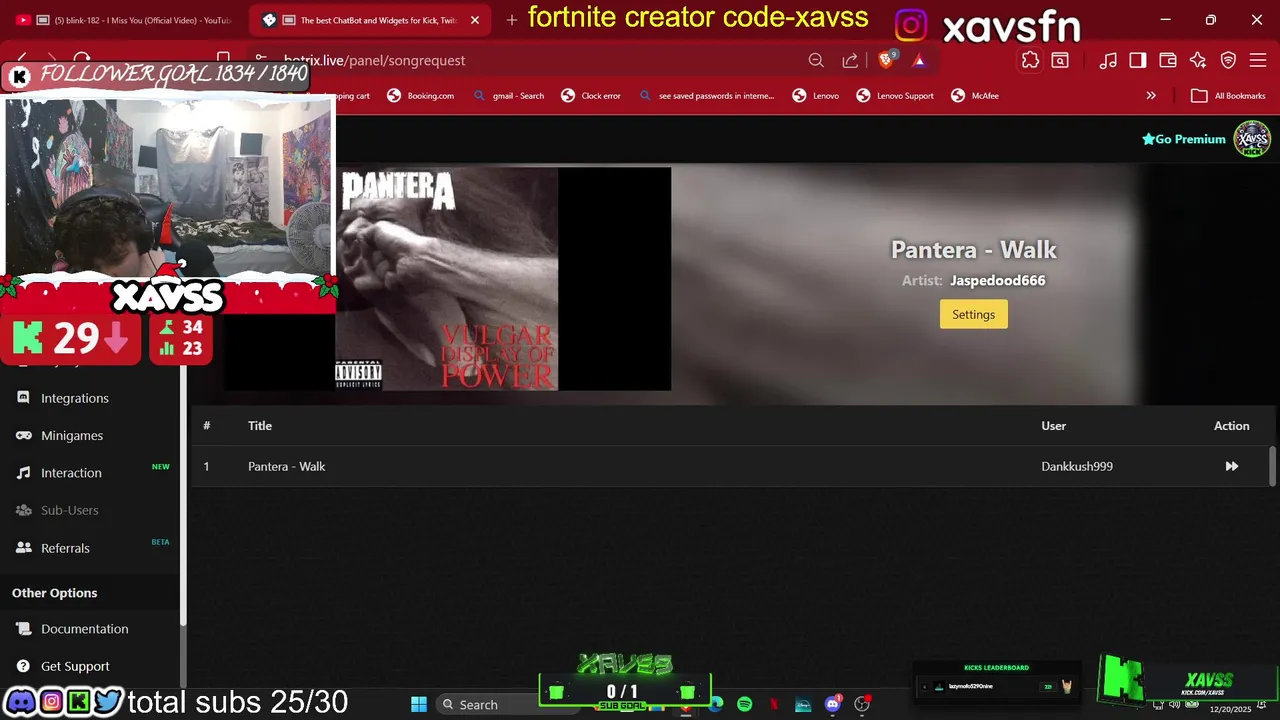Screen dimensions: 1280x720
Task: Click the Interaction music note icon in sidebar
Action: coord(23,472)
